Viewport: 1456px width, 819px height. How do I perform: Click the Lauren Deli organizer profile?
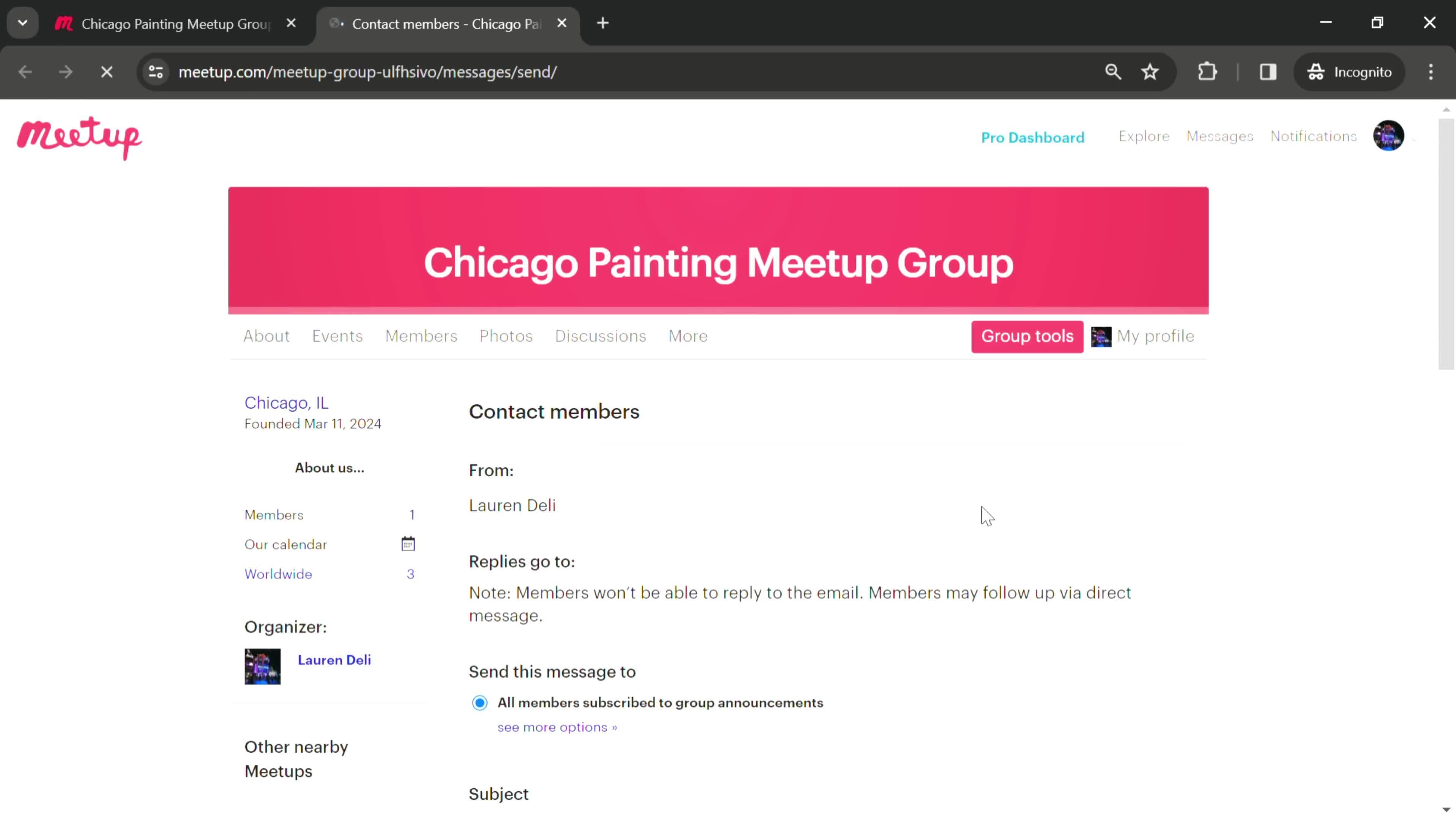click(x=334, y=659)
